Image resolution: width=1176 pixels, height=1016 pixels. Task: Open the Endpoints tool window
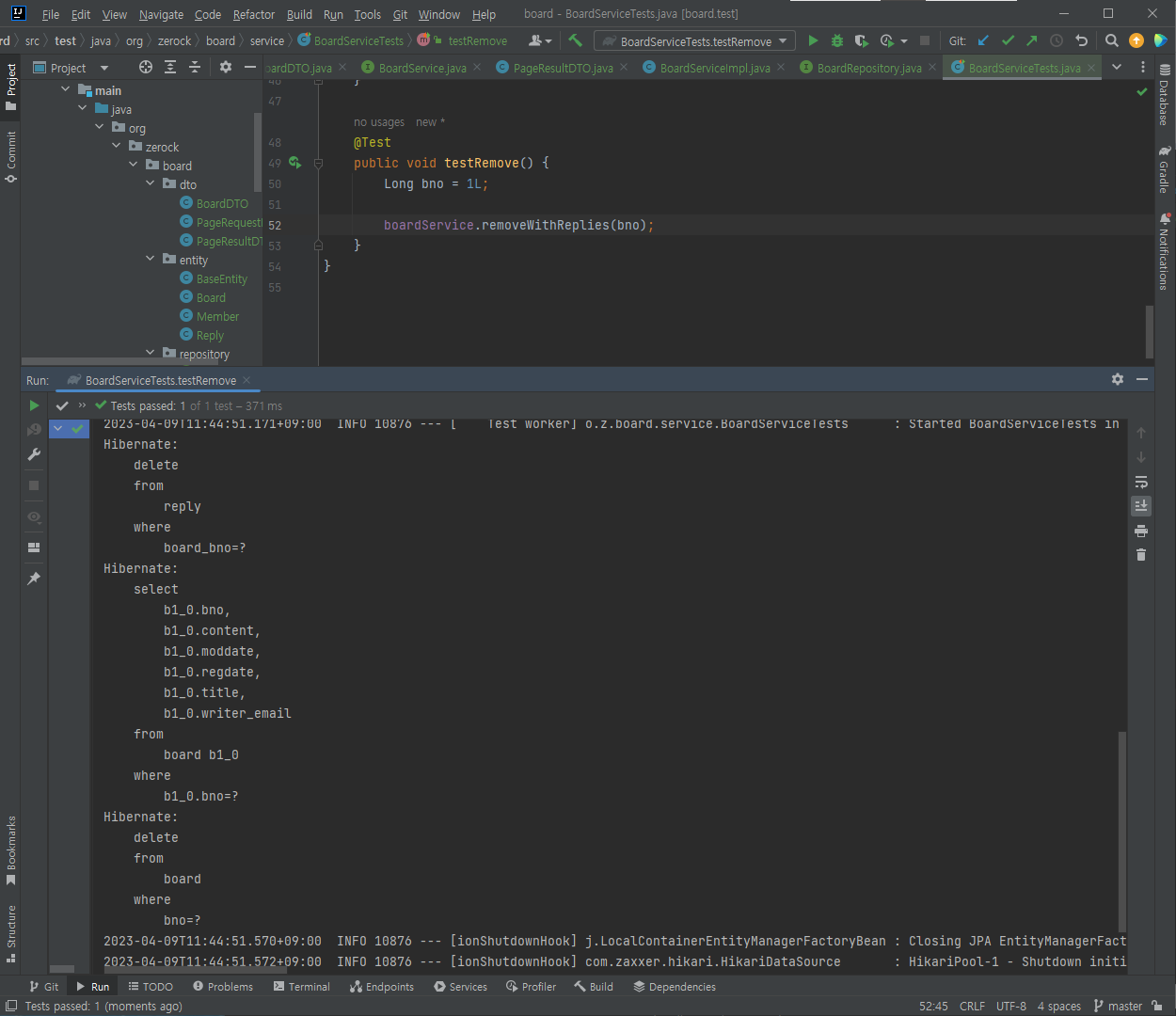click(382, 987)
